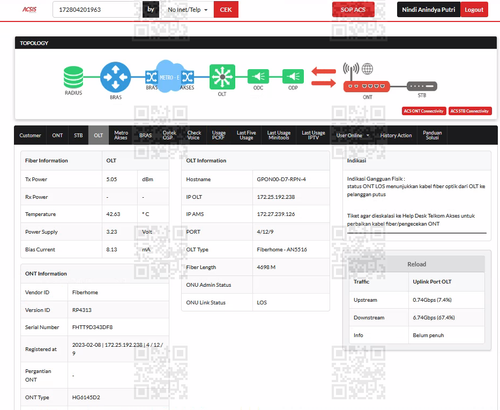Click the red bidirectional arrows icon
This screenshot has height=410, width=500.
coord(323,77)
